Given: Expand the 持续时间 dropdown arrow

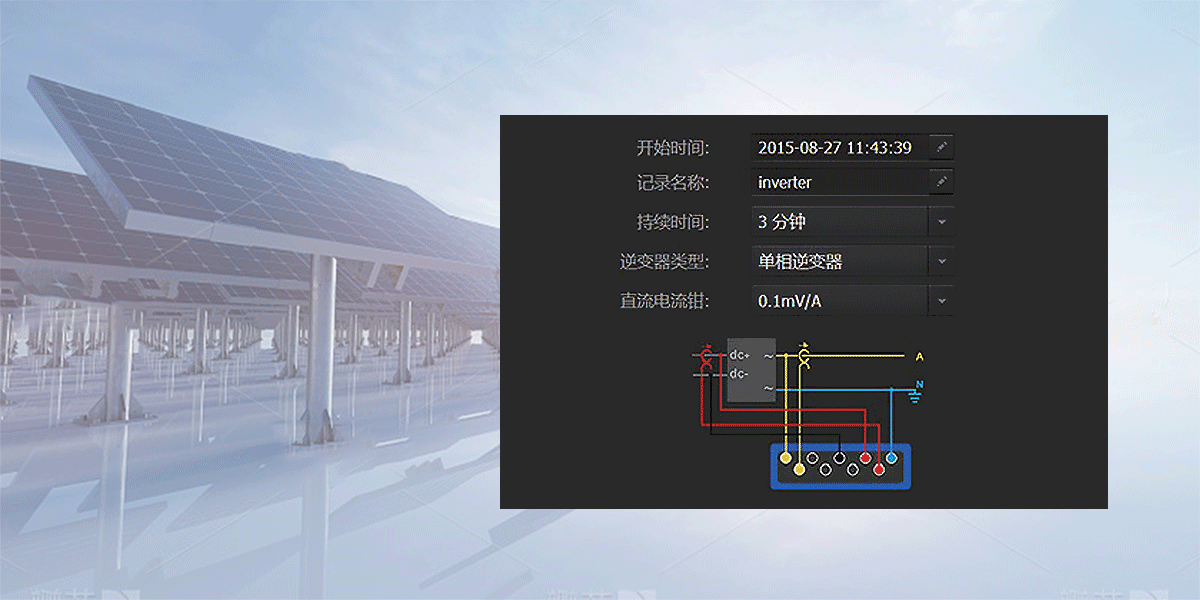Looking at the screenshot, I should (941, 222).
